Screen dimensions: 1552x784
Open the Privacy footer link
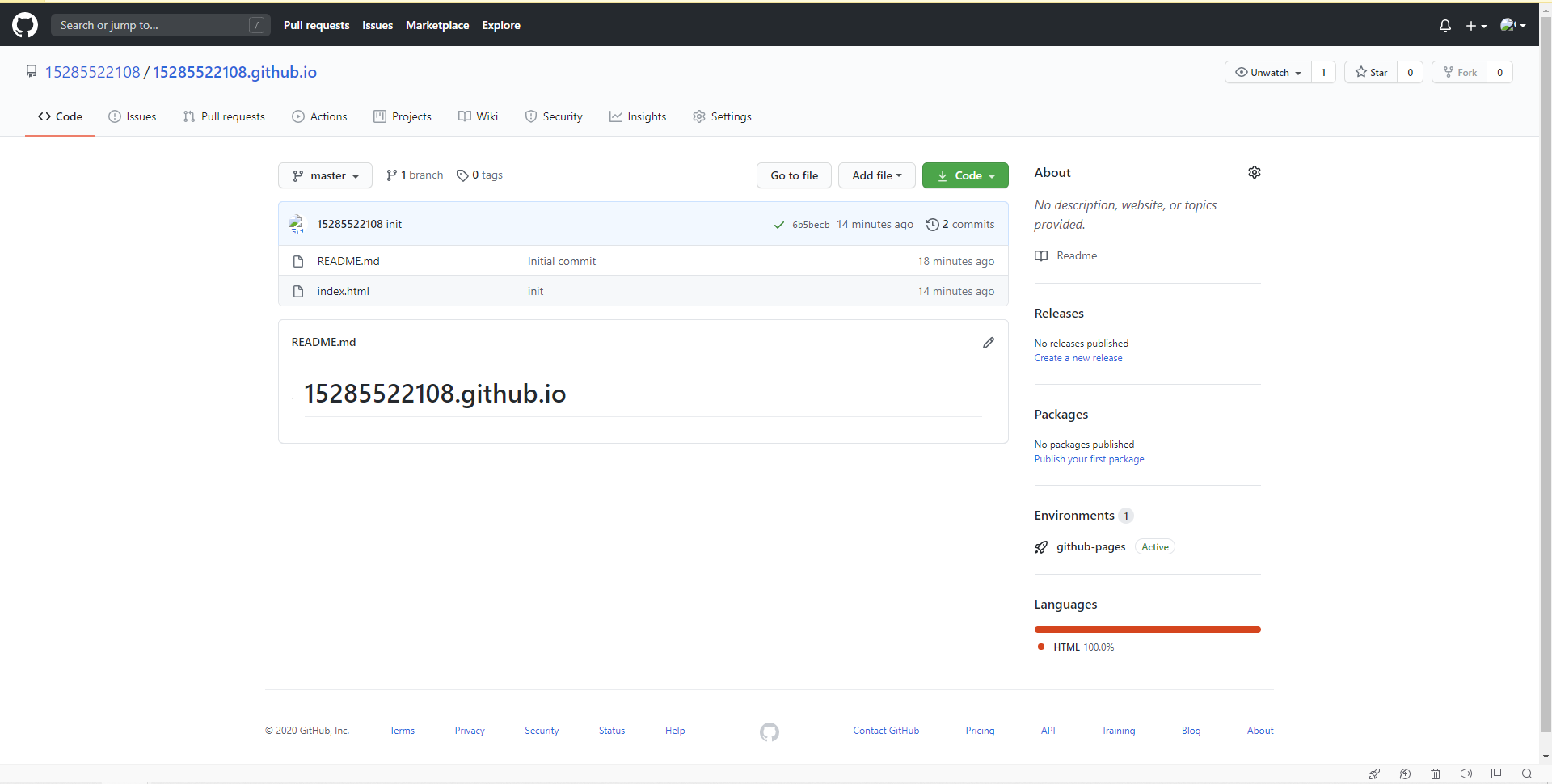[x=470, y=731]
